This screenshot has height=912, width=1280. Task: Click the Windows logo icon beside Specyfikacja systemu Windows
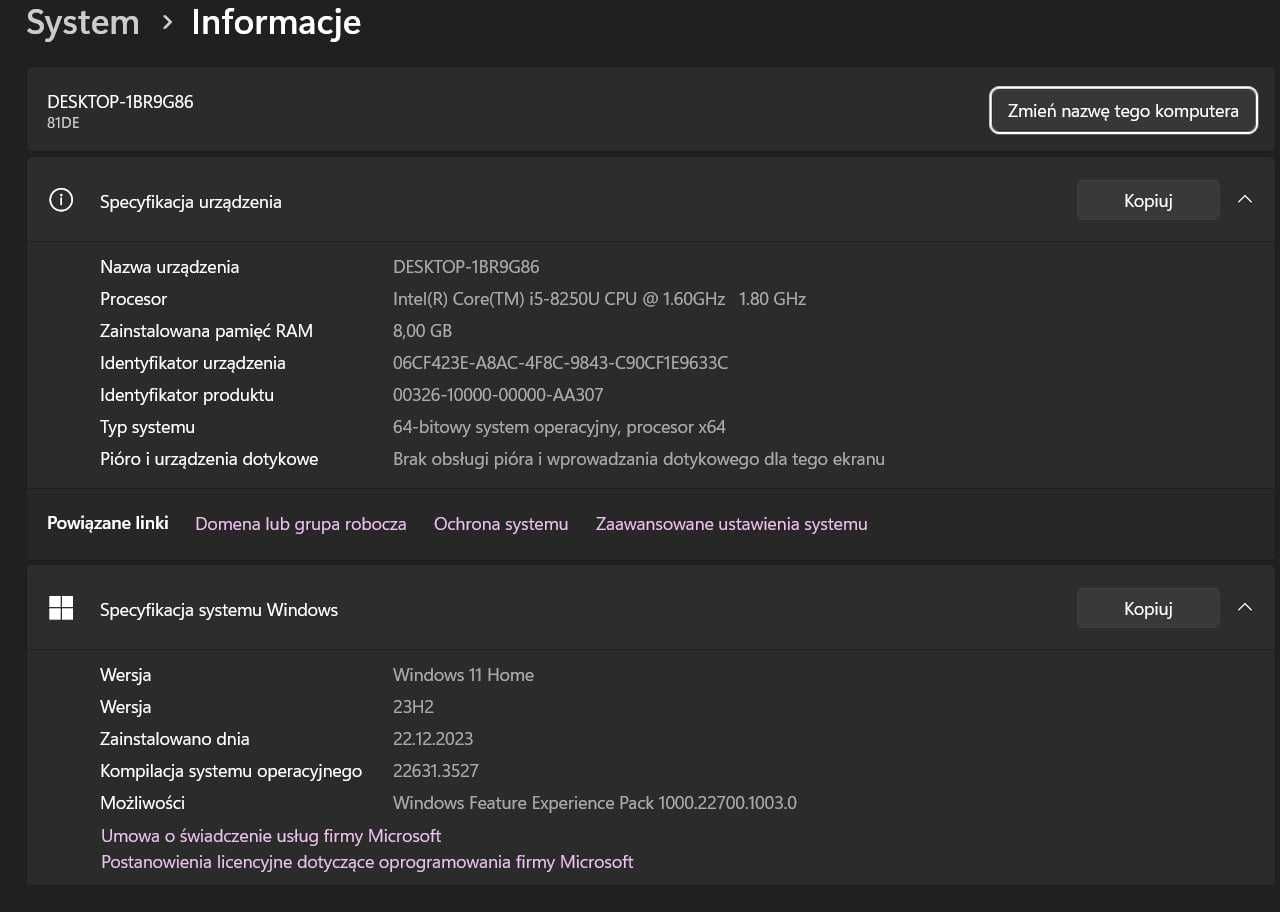click(x=61, y=608)
